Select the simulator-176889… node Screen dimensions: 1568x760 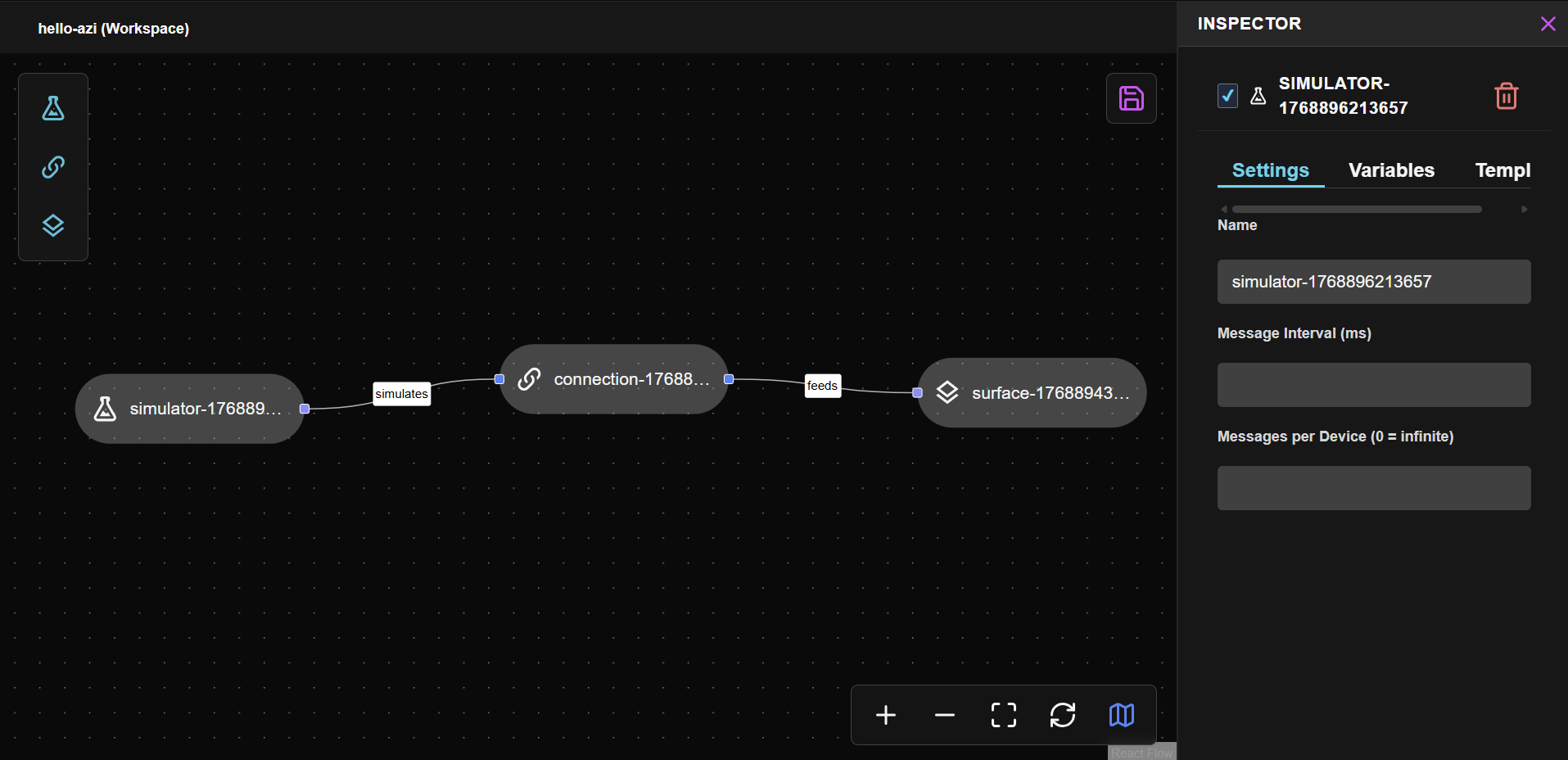pyautogui.click(x=190, y=409)
